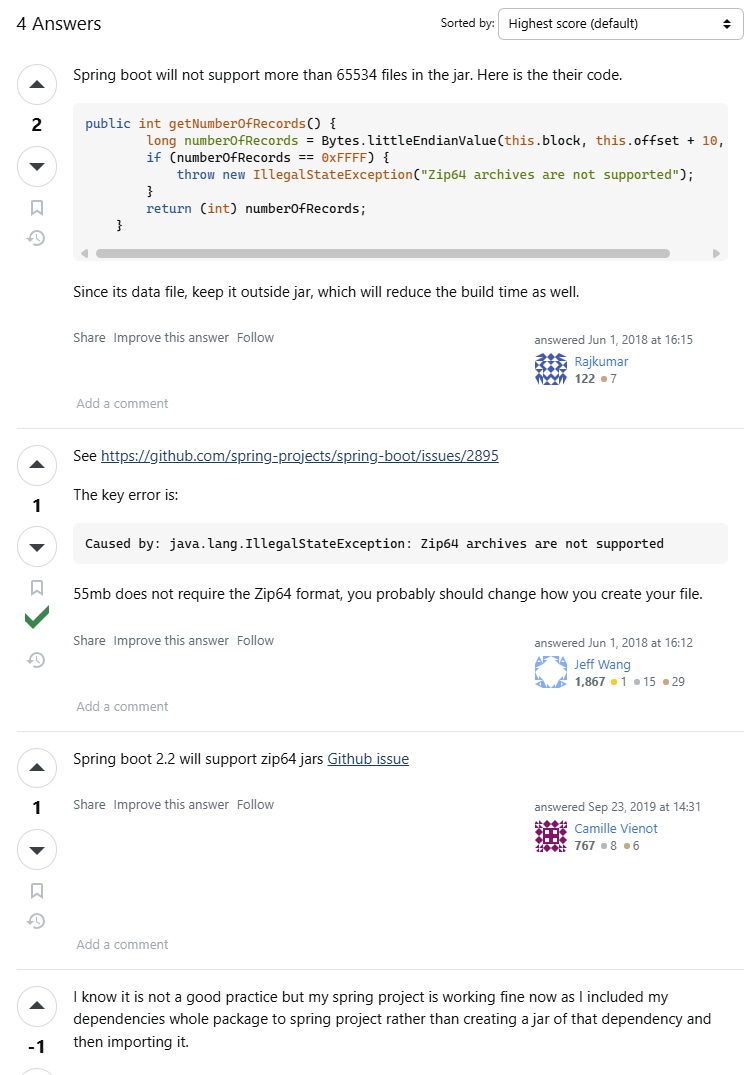Image resolution: width=750 pixels, height=1075 pixels.
Task: Downvote the zip64 jars answer
Action: click(x=37, y=849)
